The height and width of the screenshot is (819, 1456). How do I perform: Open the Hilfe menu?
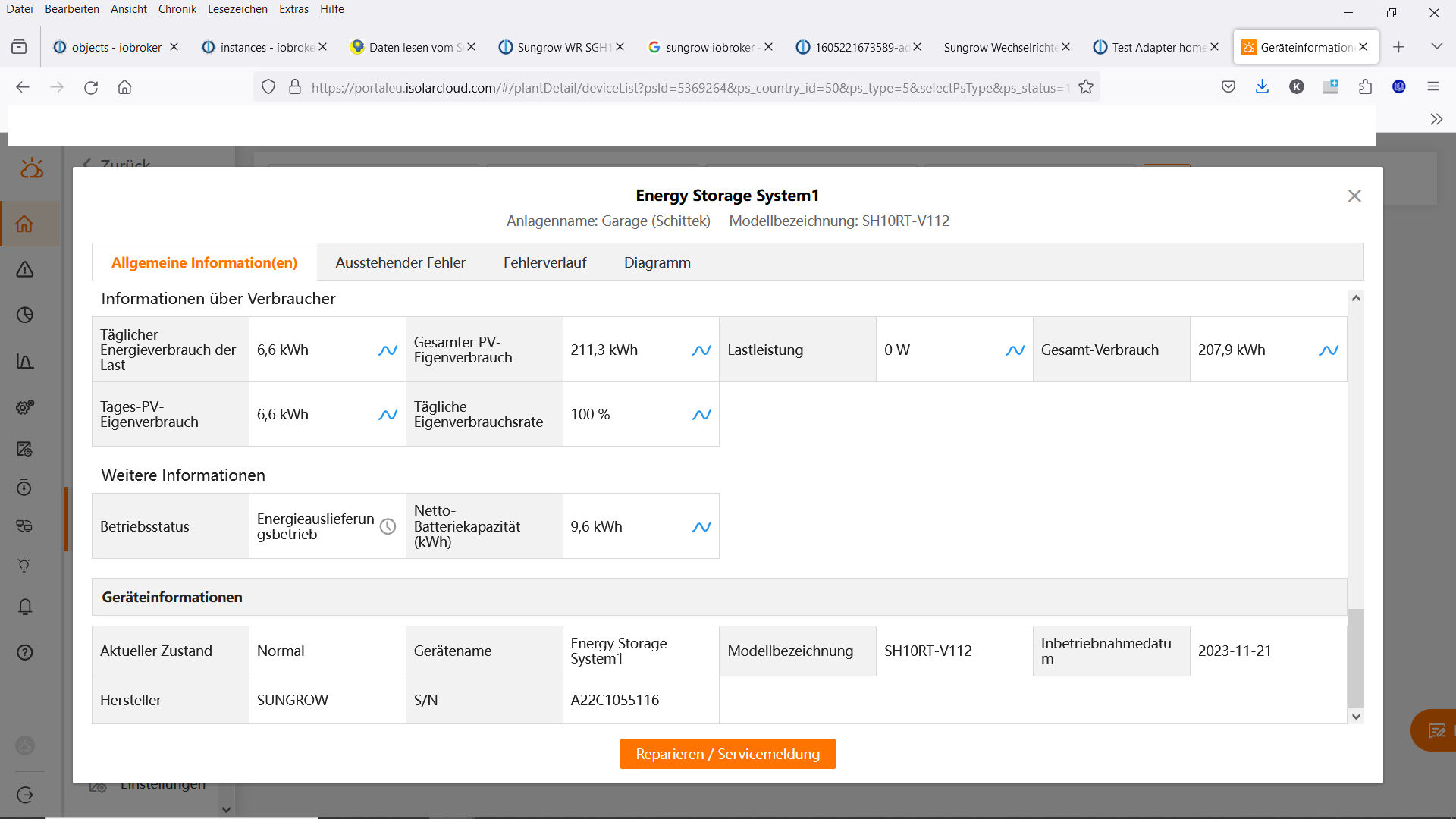coord(331,9)
